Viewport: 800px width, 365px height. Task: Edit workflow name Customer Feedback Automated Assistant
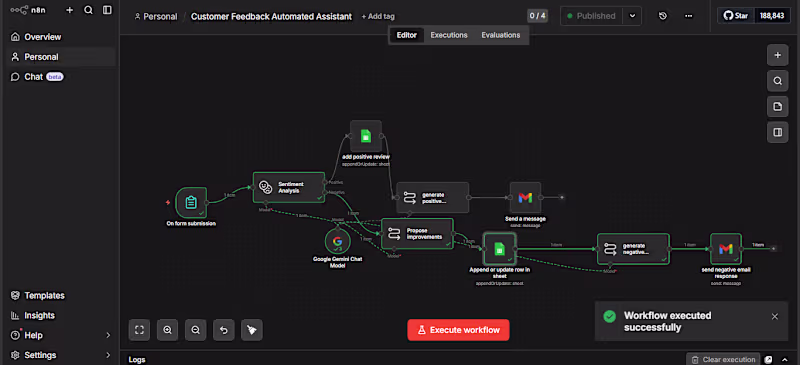pyautogui.click(x=271, y=16)
